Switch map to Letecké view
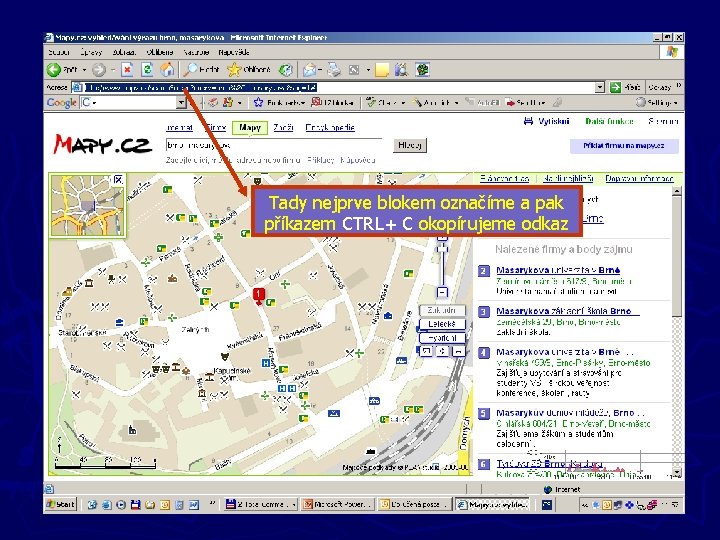This screenshot has width=720, height=540. tap(442, 324)
